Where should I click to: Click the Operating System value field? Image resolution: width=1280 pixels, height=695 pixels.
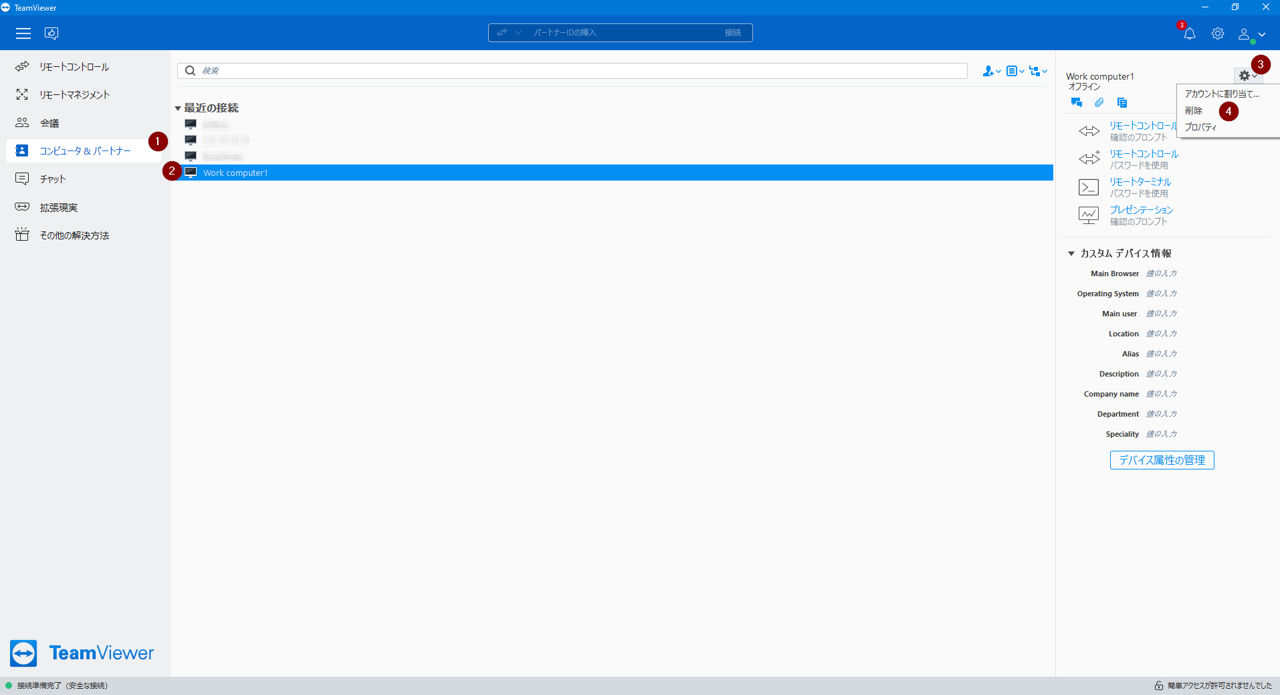[x=1161, y=294]
